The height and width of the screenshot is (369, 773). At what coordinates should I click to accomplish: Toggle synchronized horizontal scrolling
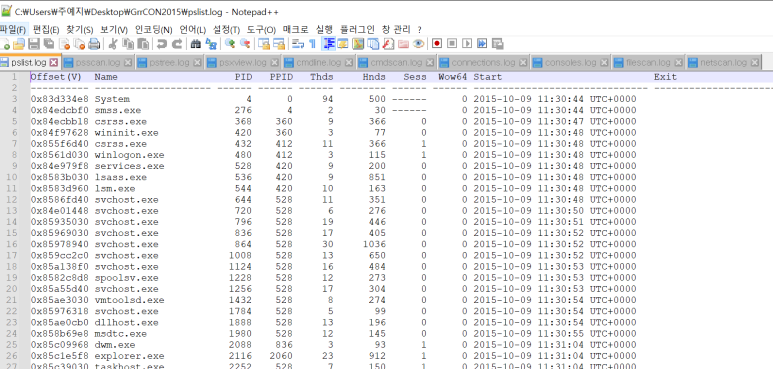tap(279, 44)
